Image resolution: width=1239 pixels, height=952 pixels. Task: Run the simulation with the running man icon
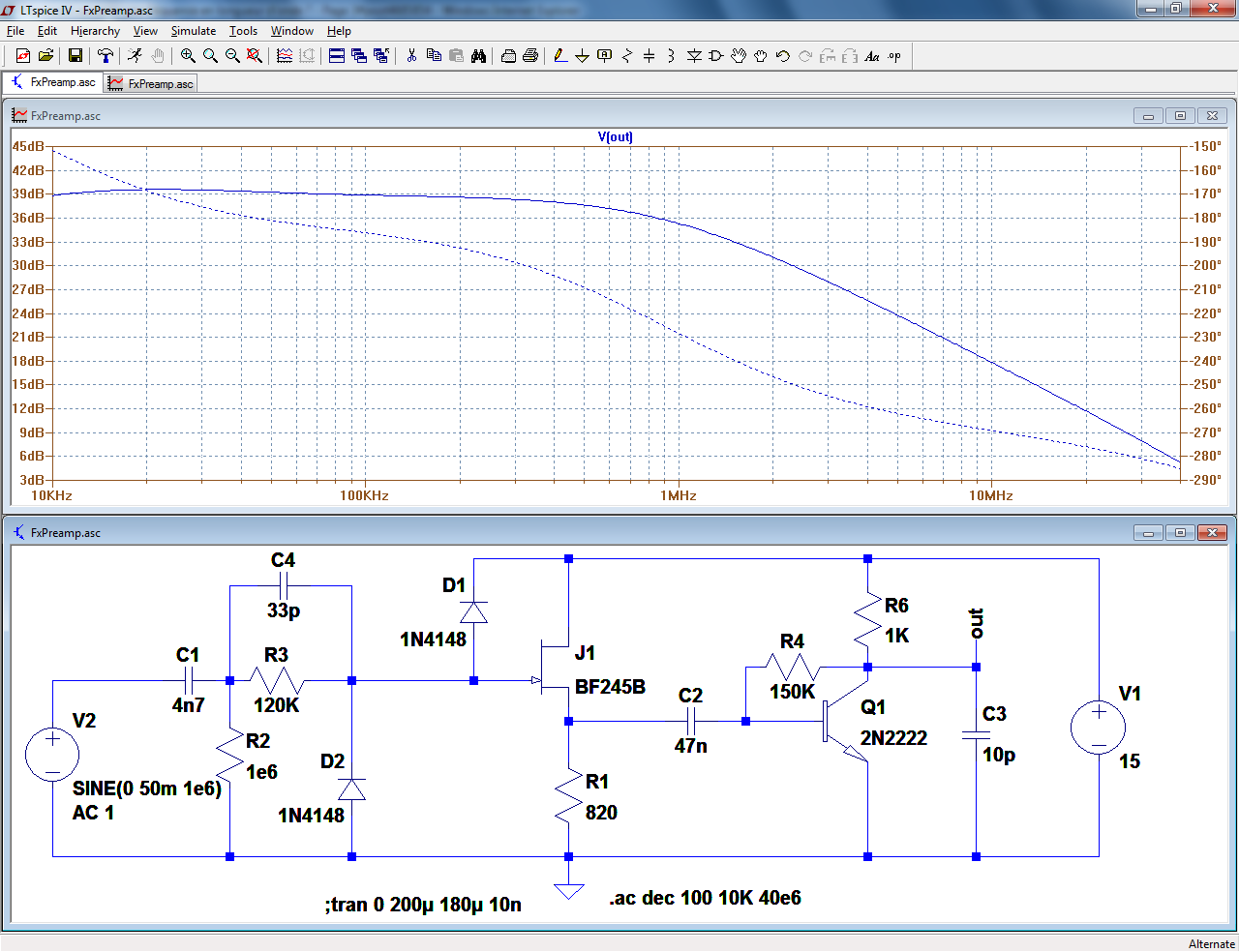pos(135,56)
